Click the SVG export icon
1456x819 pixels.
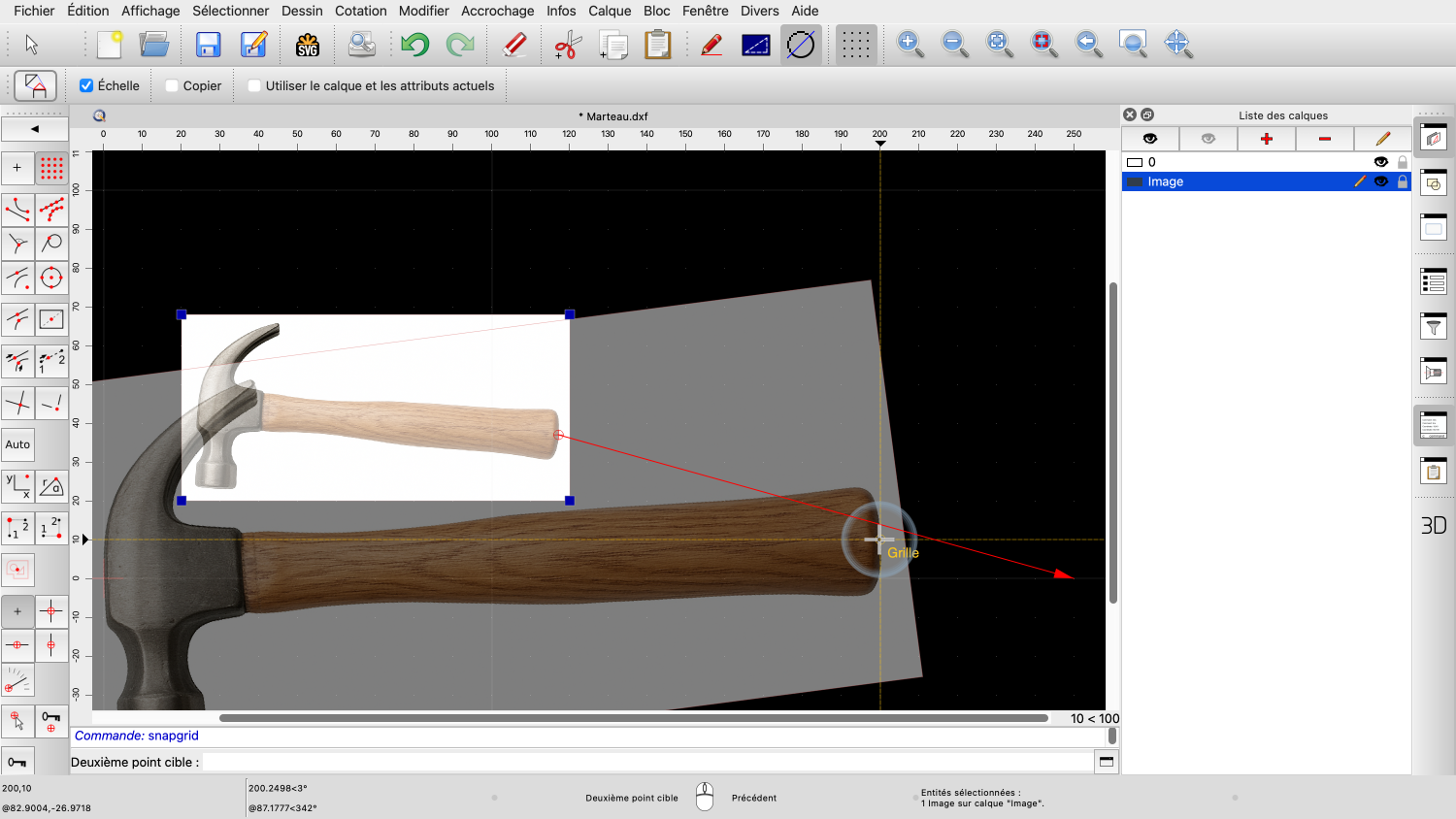pyautogui.click(x=308, y=45)
